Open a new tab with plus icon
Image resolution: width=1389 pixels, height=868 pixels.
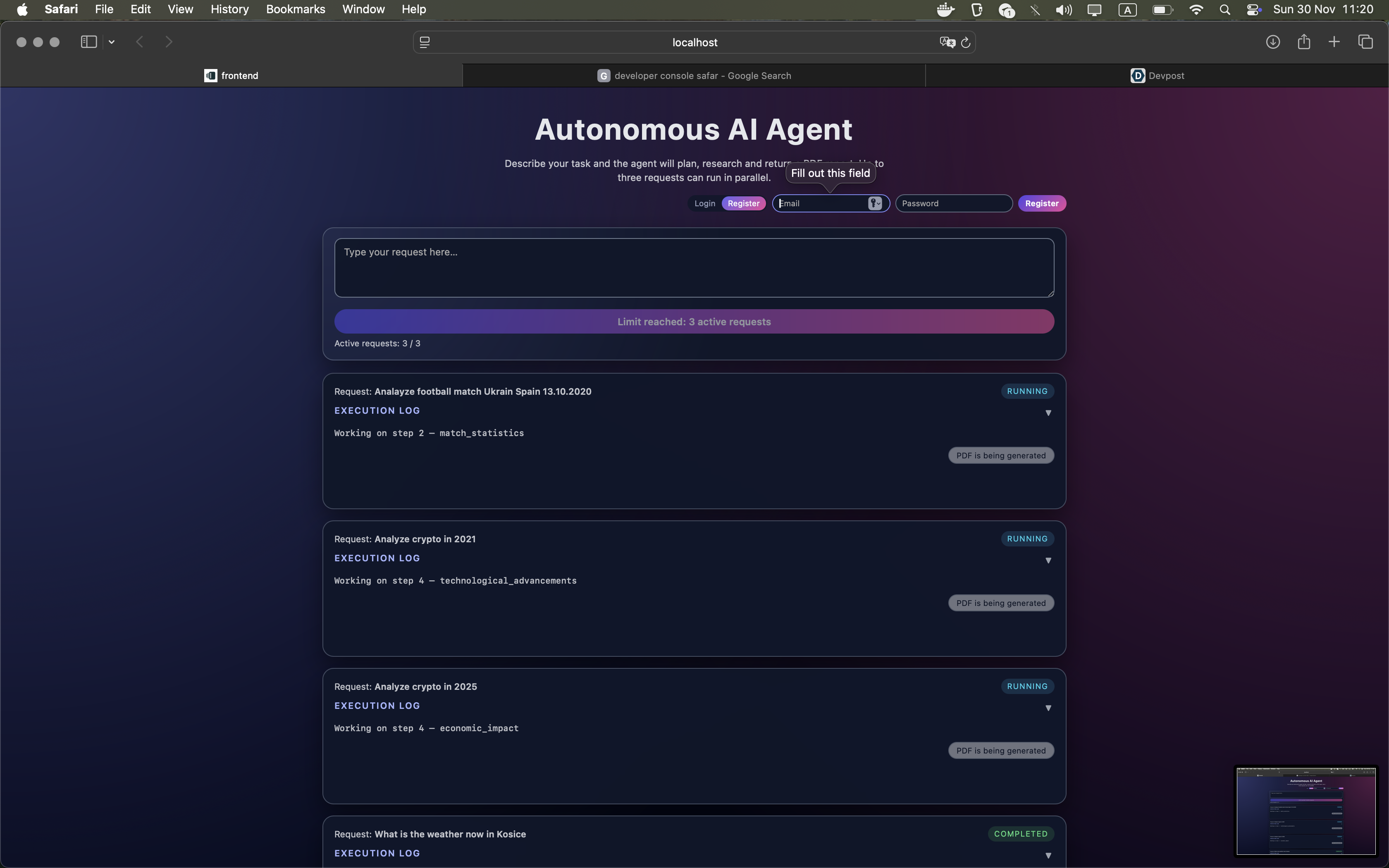(1334, 42)
